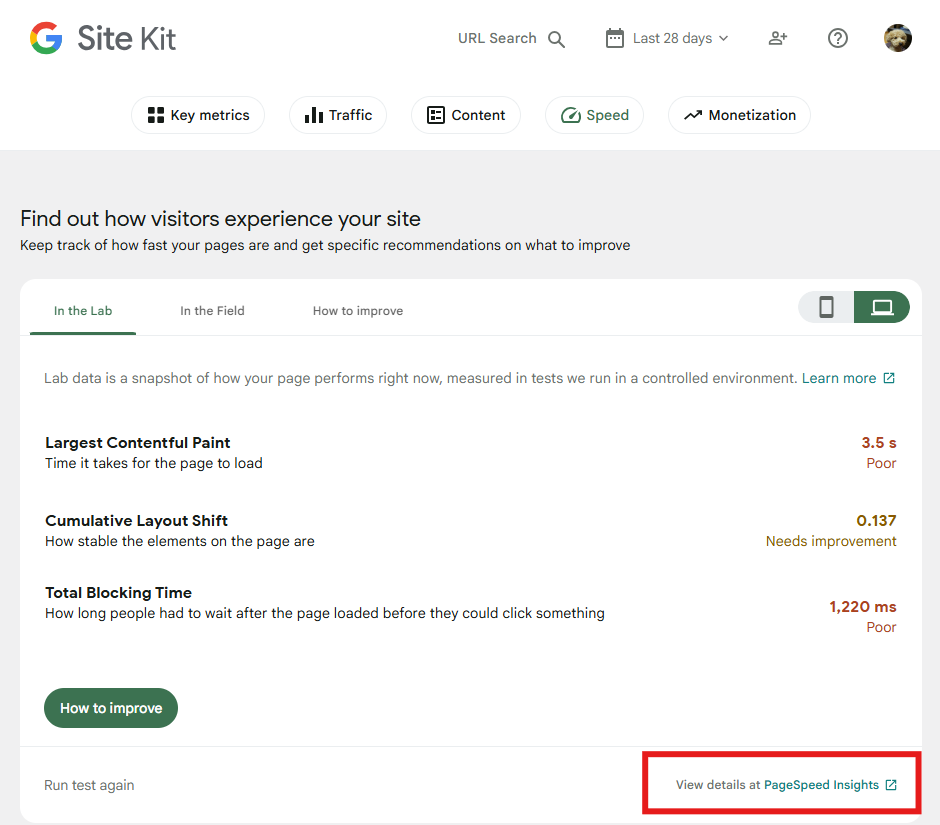This screenshot has width=940, height=825.
Task: Go to the Monetization section chip
Action: [x=739, y=115]
